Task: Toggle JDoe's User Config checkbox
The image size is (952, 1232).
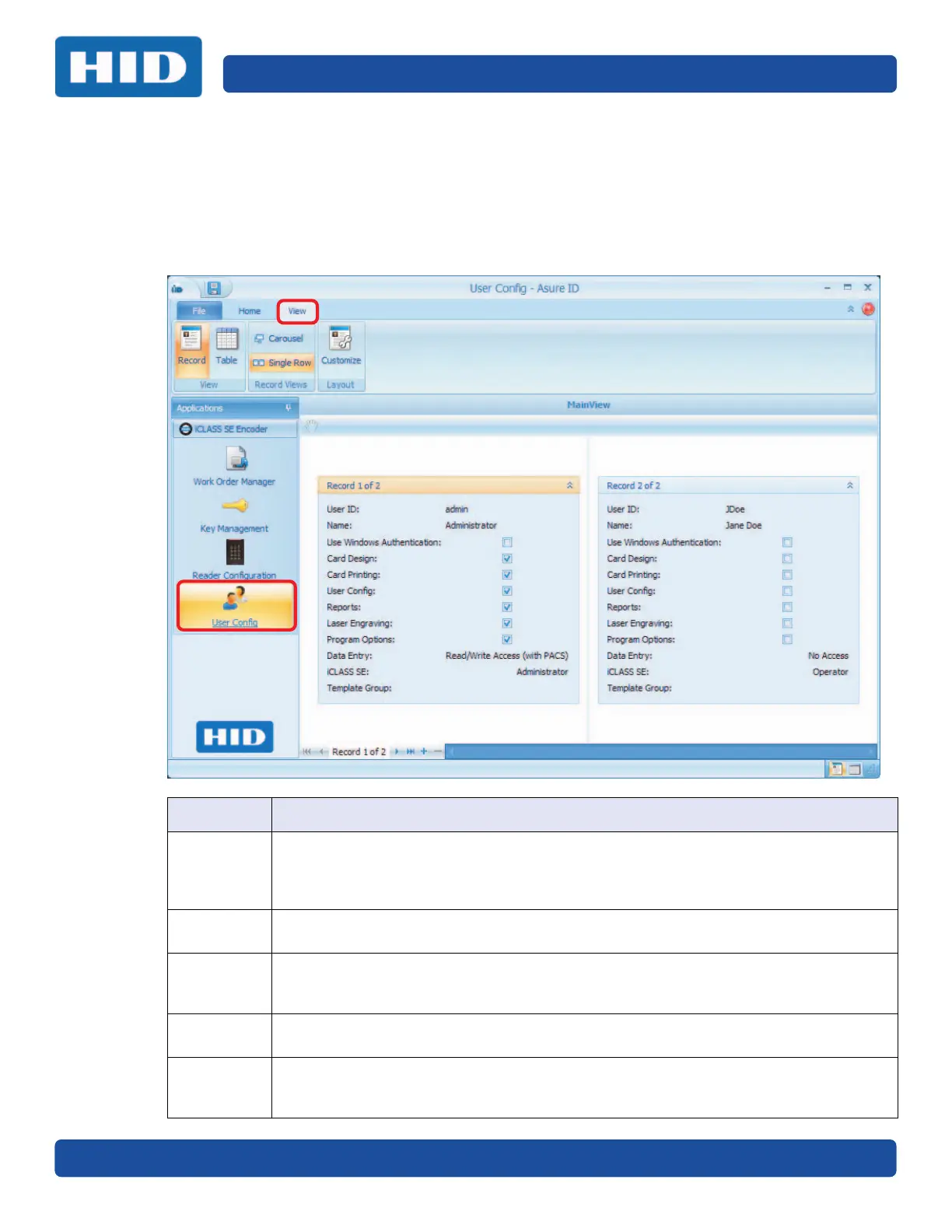Action: coord(787,592)
